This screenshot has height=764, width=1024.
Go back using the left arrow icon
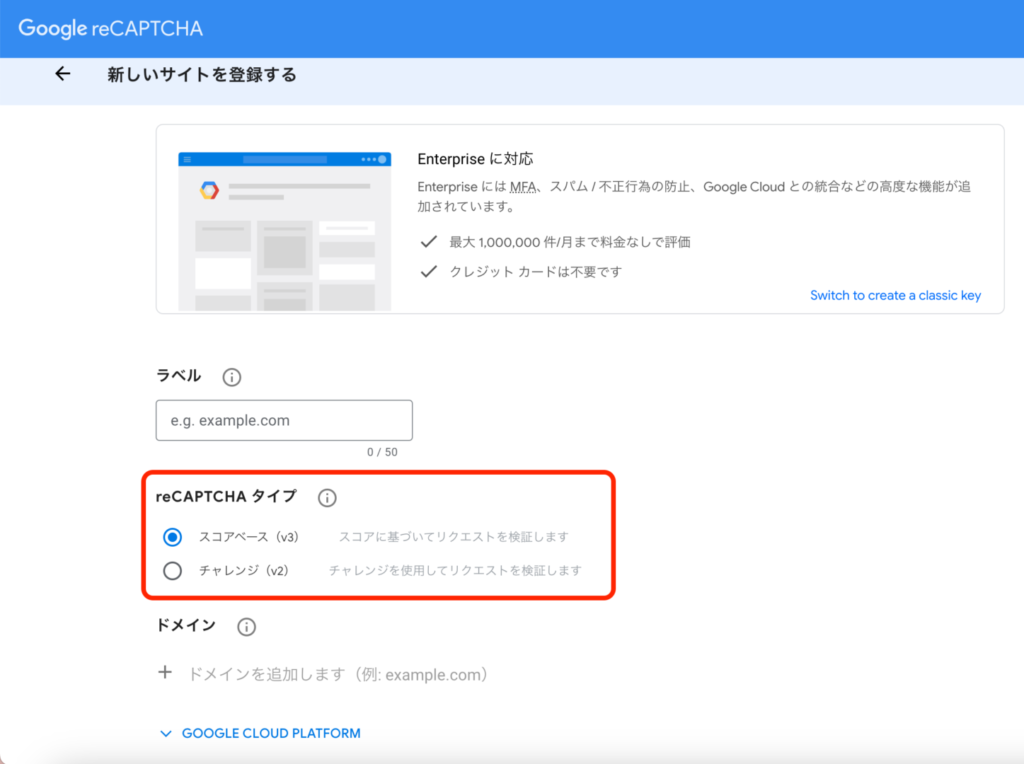(63, 74)
